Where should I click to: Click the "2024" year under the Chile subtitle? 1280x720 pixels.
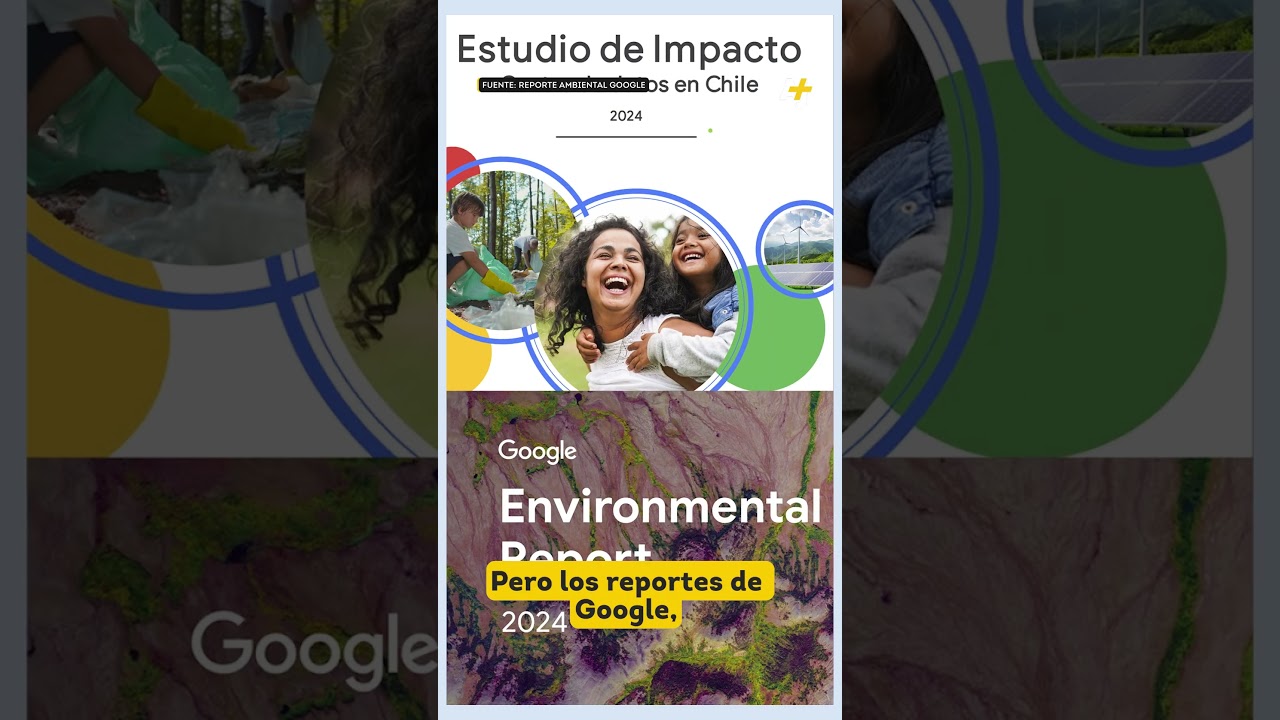pyautogui.click(x=626, y=116)
